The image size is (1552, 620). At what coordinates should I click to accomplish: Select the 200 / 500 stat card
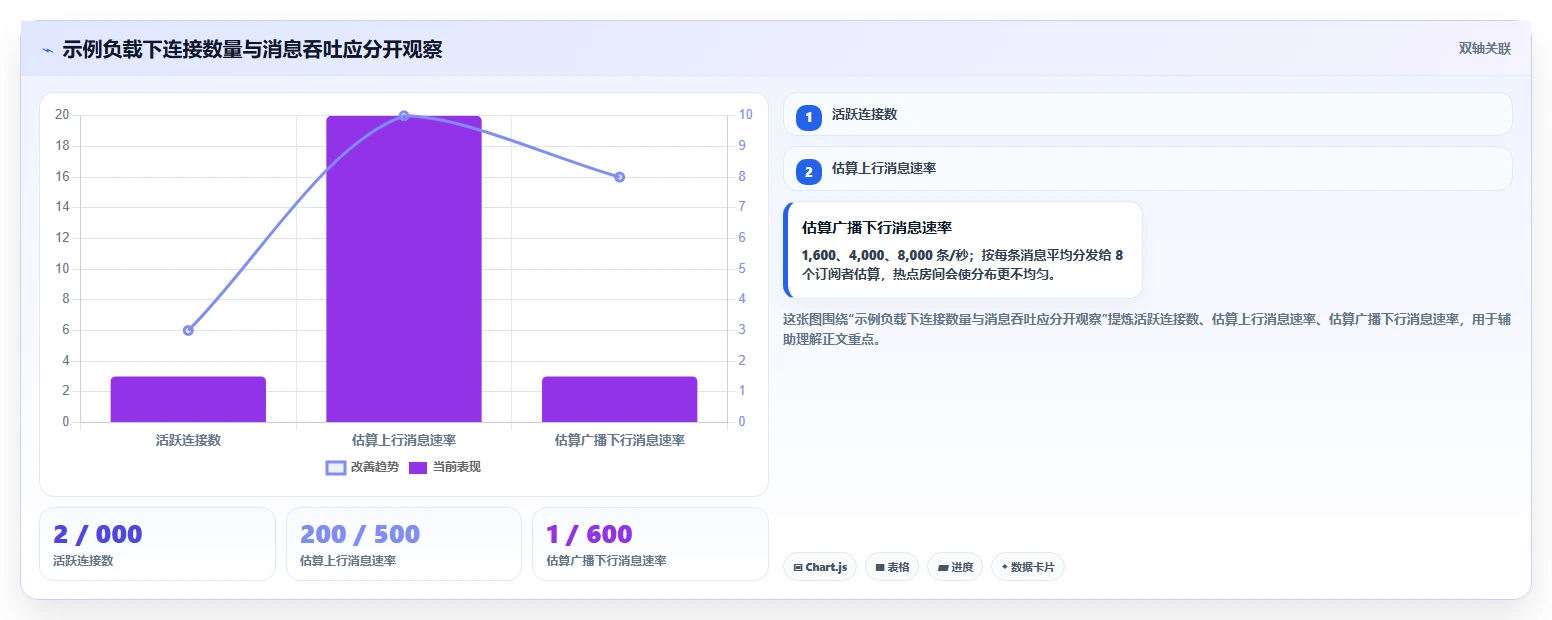pyautogui.click(x=403, y=544)
